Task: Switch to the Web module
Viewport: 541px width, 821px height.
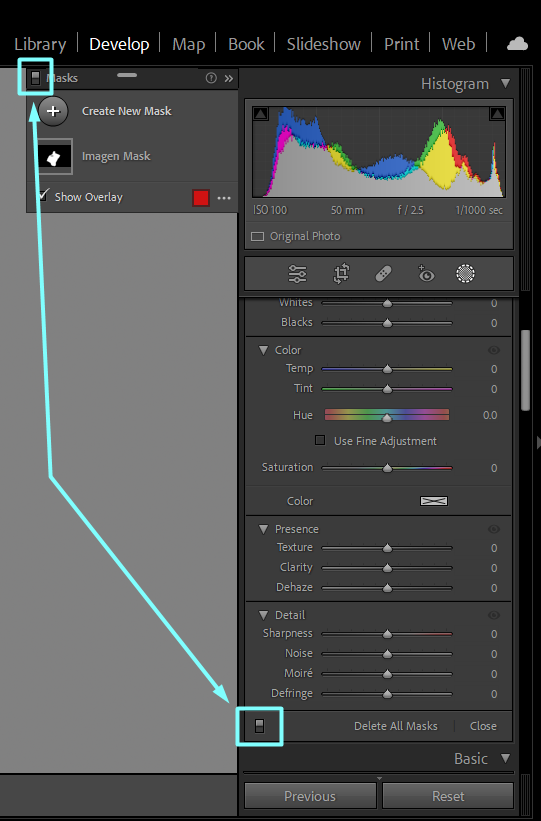Action: tap(458, 44)
